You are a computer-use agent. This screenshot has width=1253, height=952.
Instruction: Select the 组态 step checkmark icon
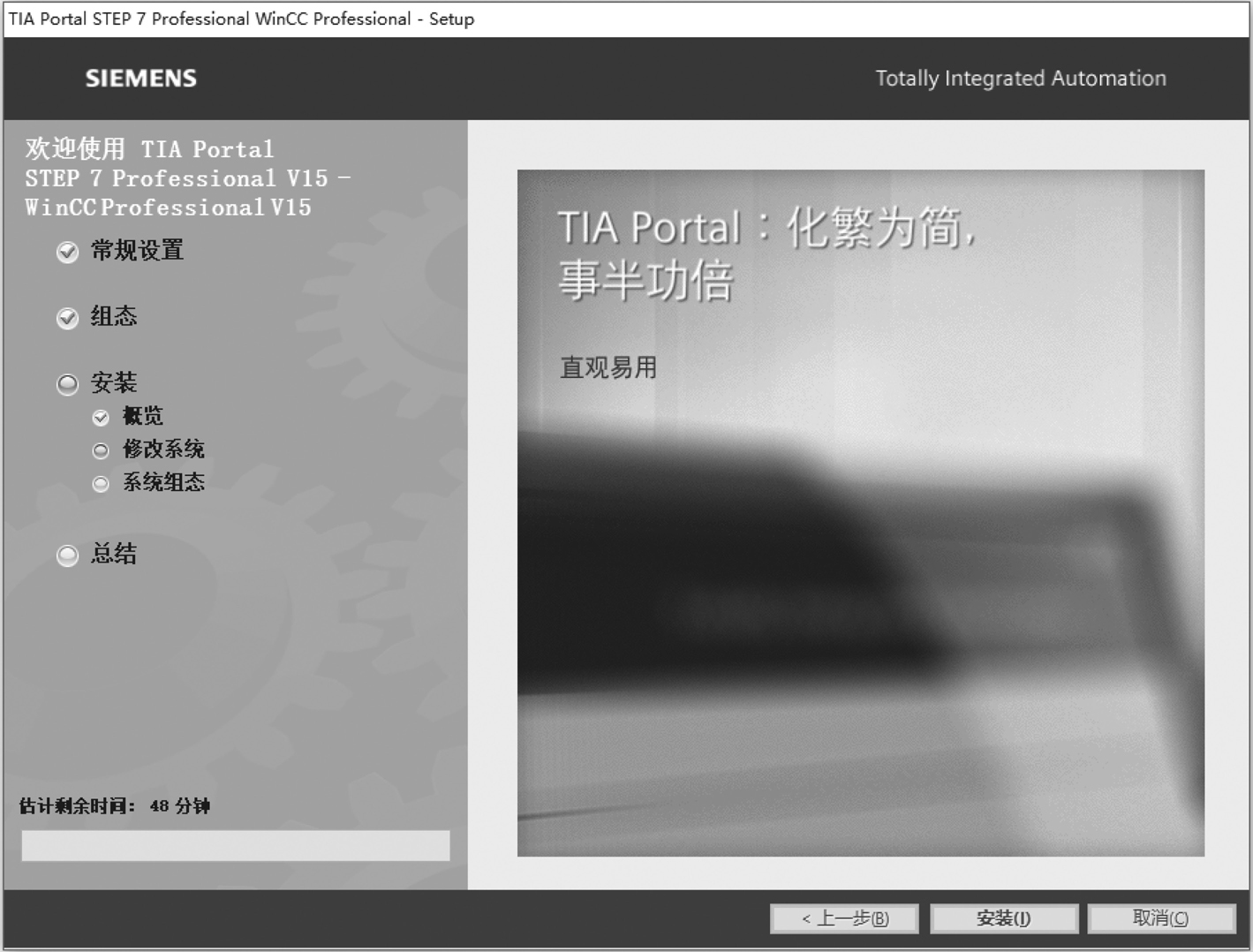click(x=67, y=318)
